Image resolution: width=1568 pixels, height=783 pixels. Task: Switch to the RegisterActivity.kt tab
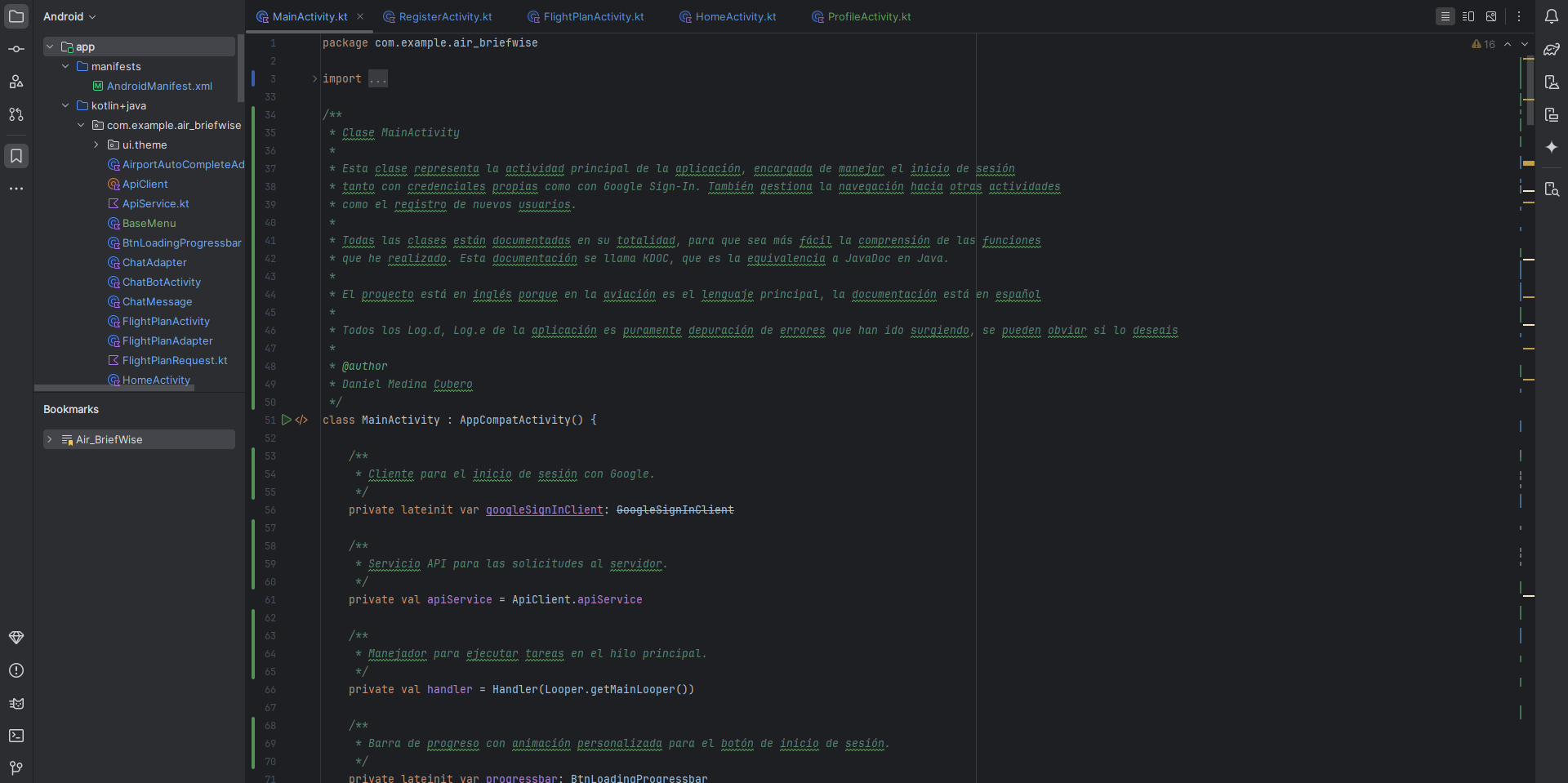(438, 16)
